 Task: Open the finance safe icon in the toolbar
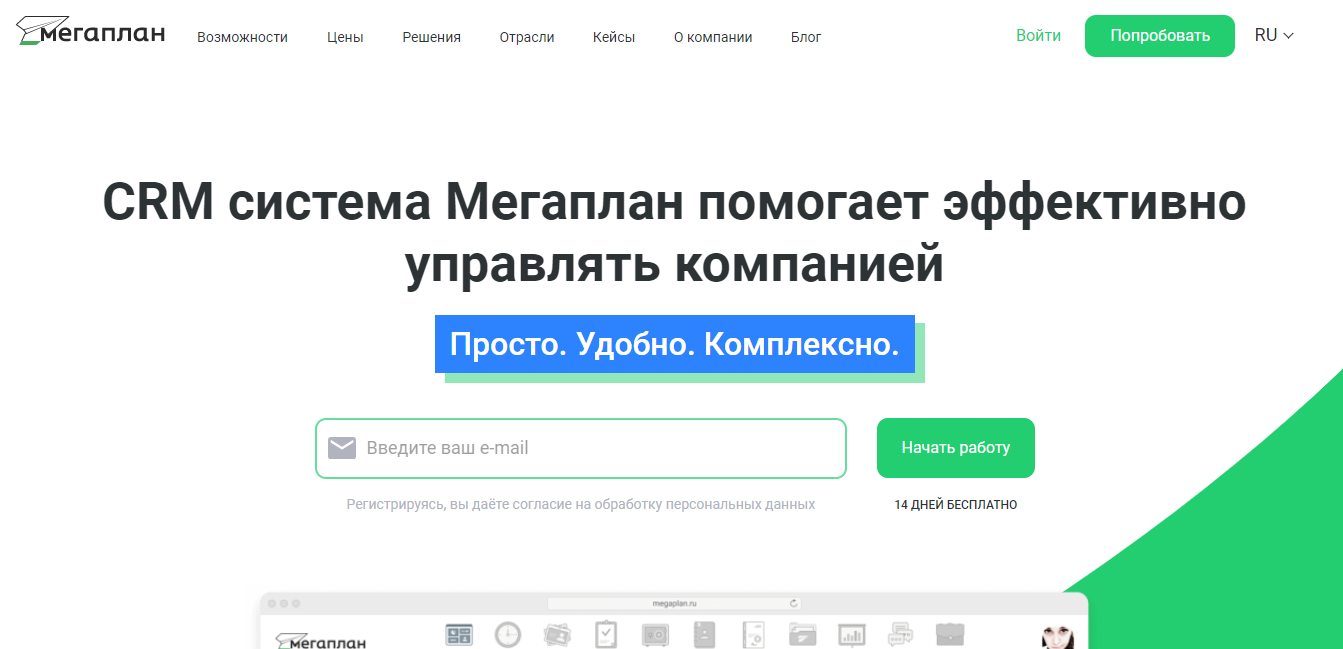pyautogui.click(x=655, y=634)
